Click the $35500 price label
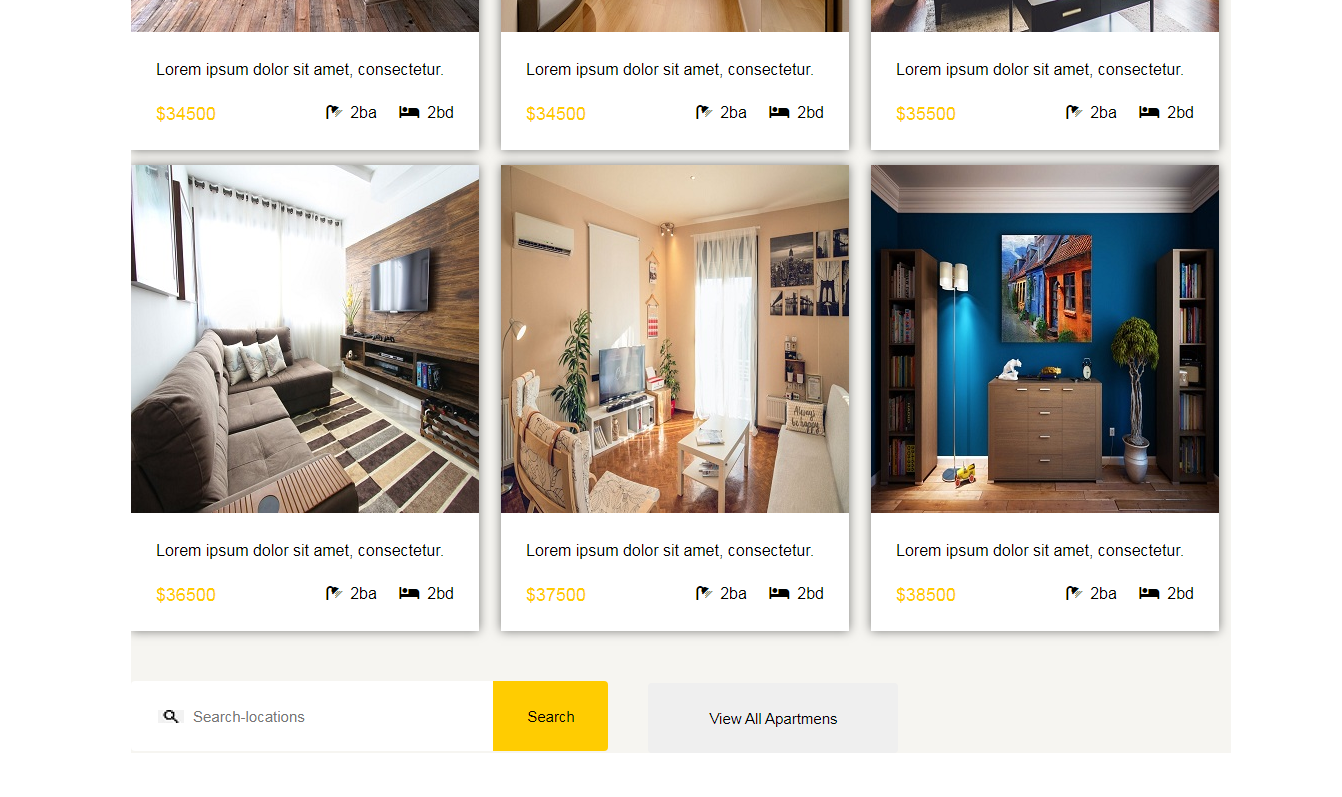This screenshot has height=797, width=1342. (926, 114)
